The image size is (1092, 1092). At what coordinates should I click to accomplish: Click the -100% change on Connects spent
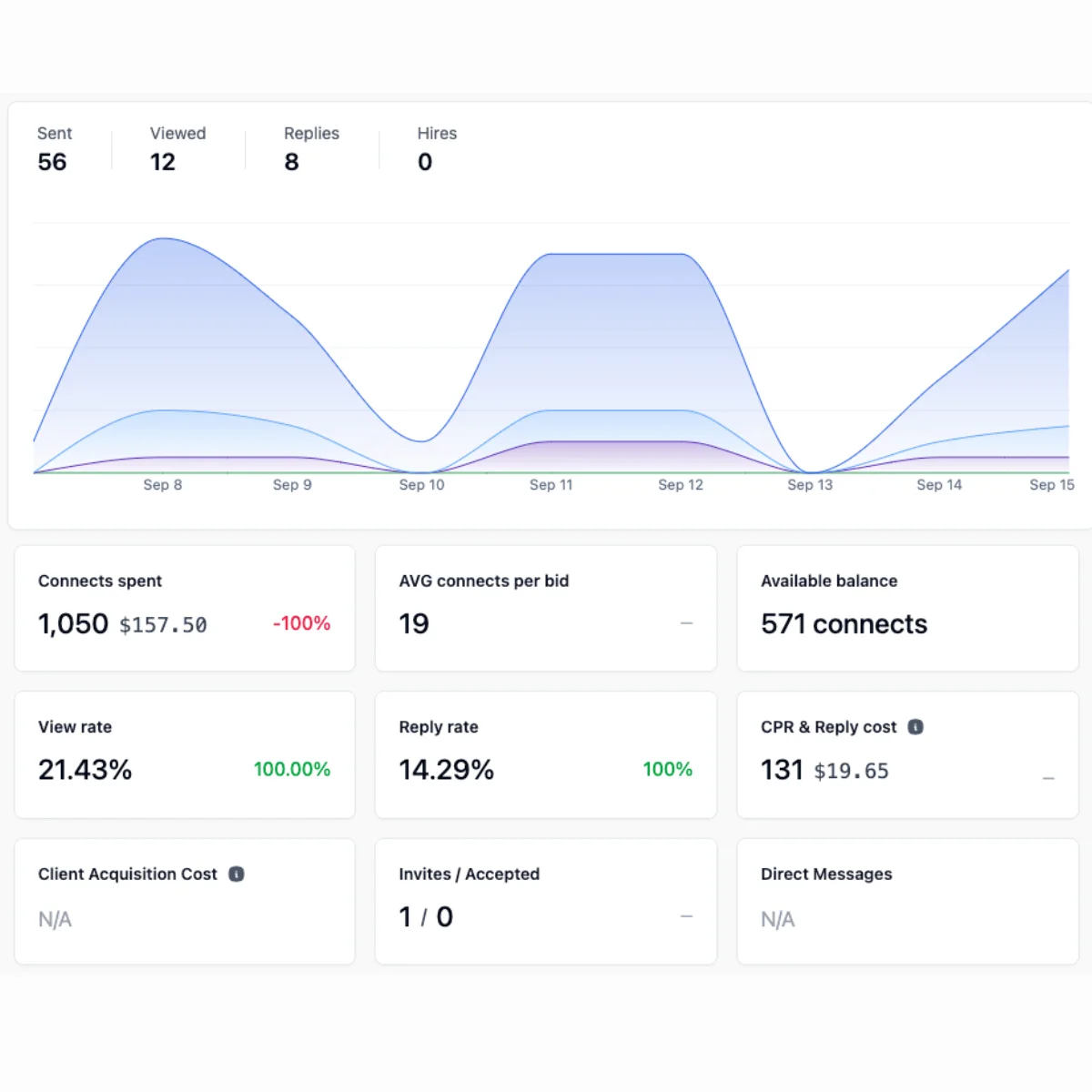(x=301, y=623)
